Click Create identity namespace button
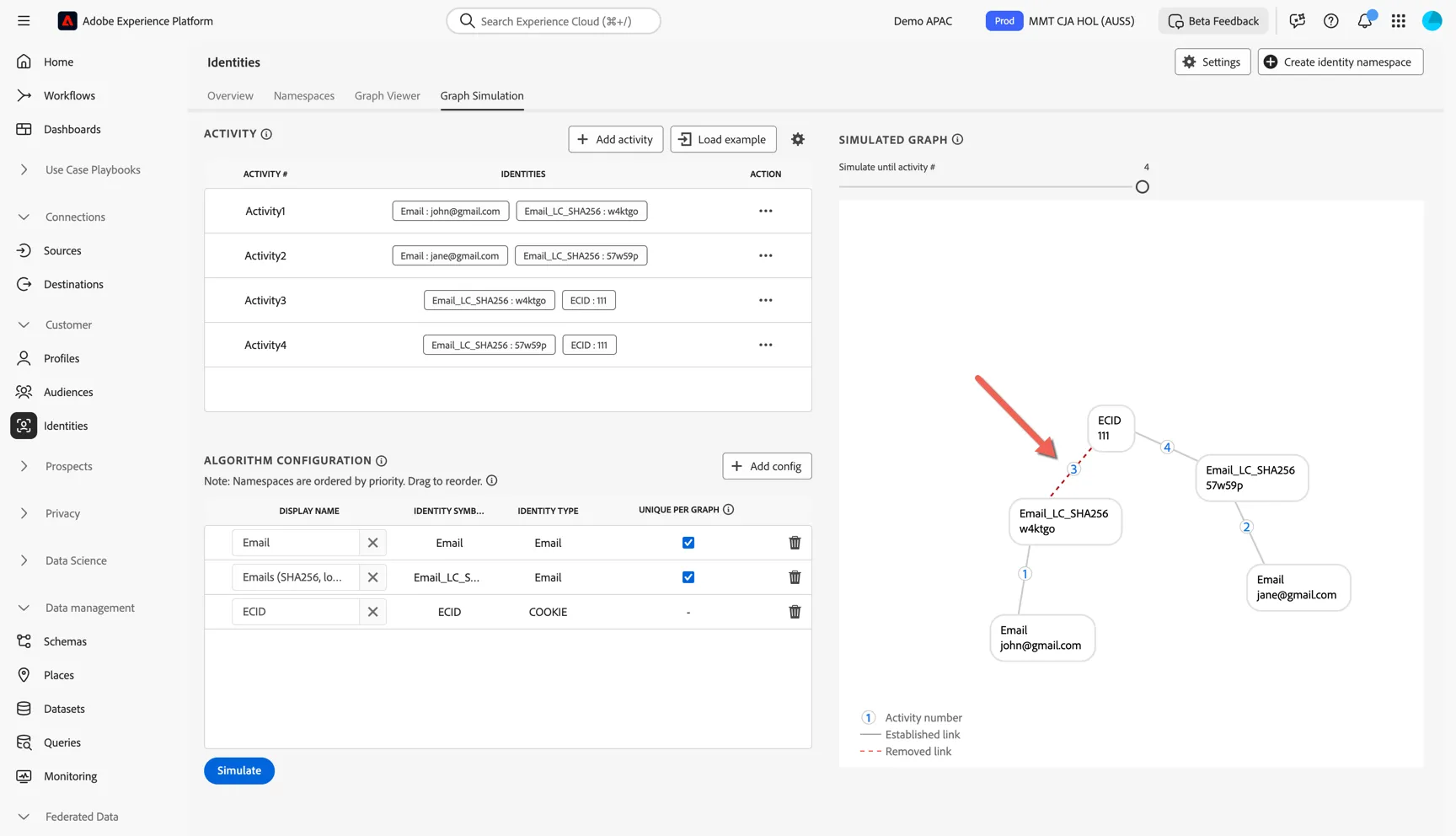The image size is (1456, 836). click(1341, 62)
